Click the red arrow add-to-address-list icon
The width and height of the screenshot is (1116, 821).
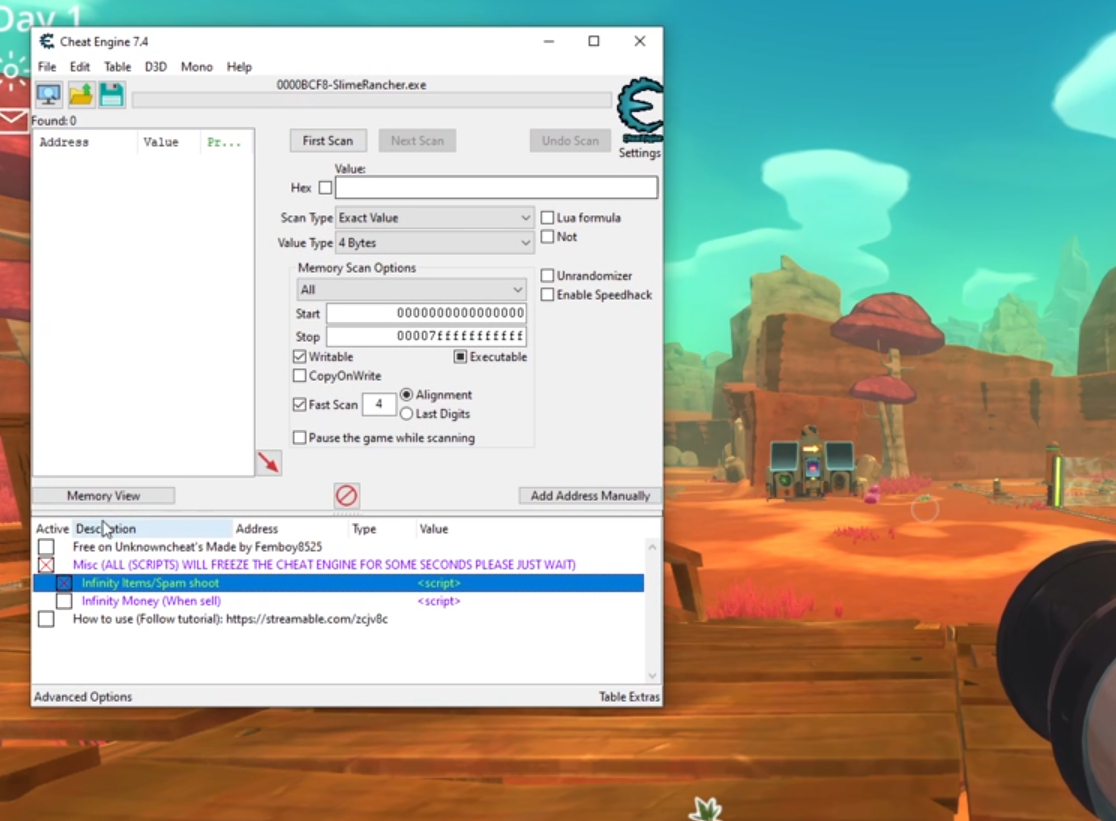(x=268, y=462)
